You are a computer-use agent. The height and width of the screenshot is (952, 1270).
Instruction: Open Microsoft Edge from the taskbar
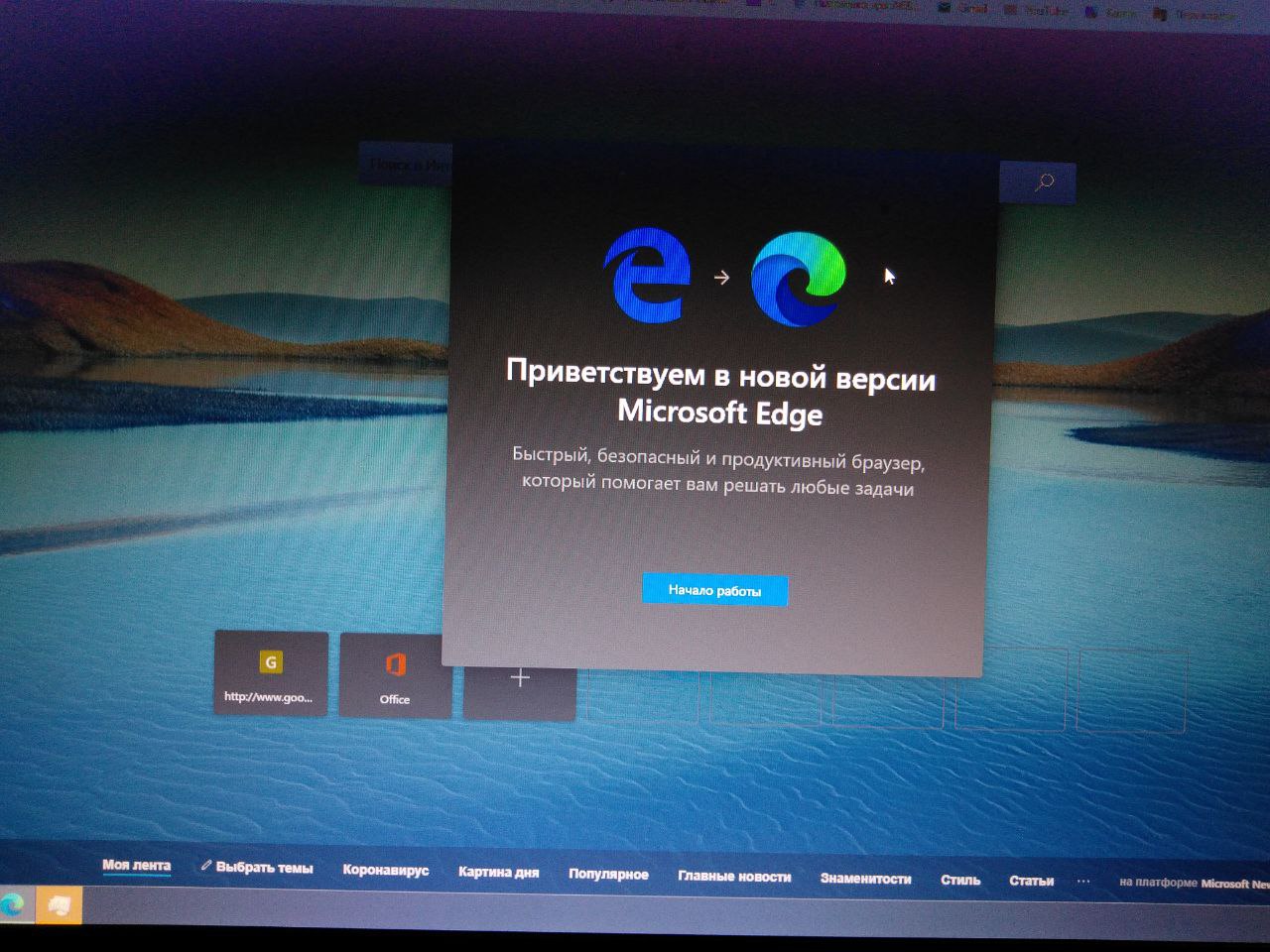coord(13,903)
